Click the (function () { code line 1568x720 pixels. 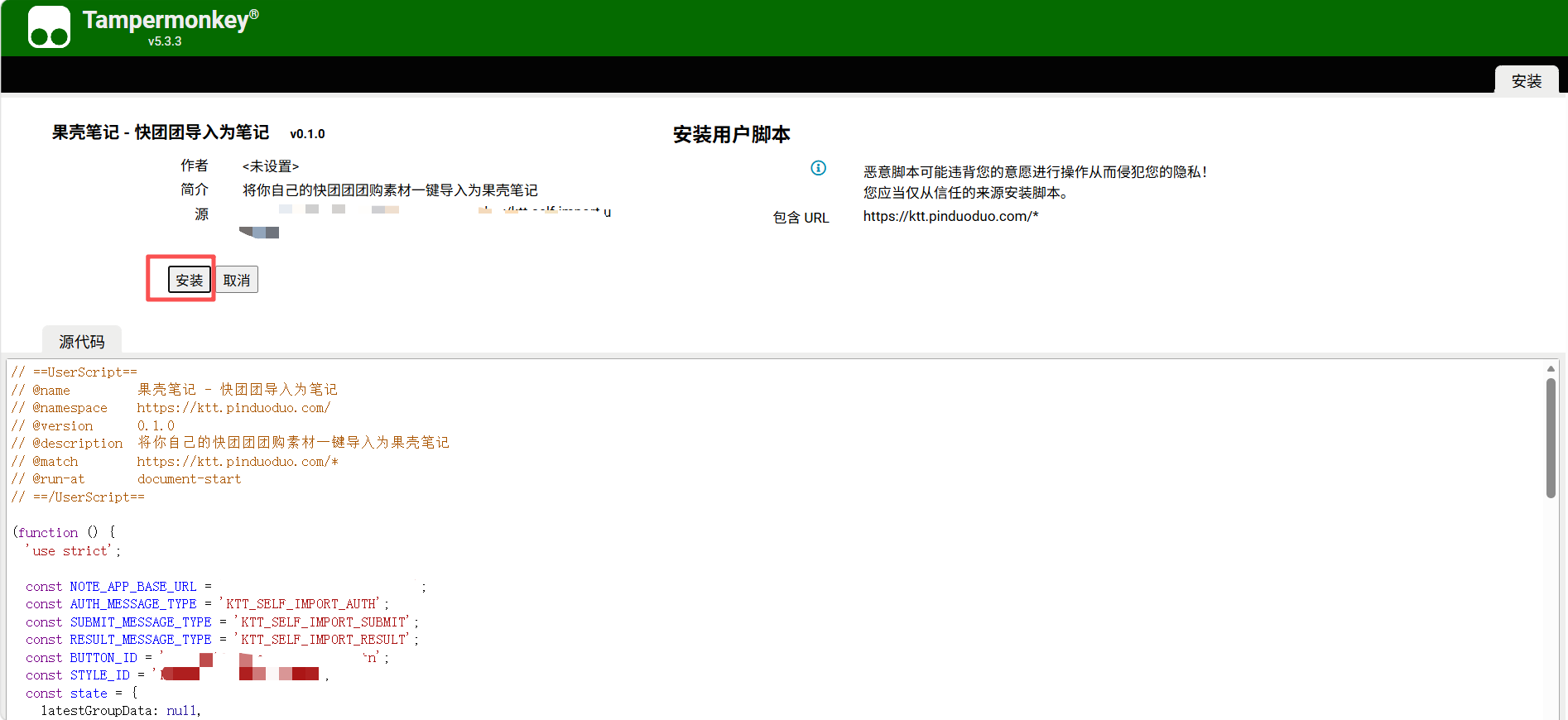pyautogui.click(x=65, y=532)
